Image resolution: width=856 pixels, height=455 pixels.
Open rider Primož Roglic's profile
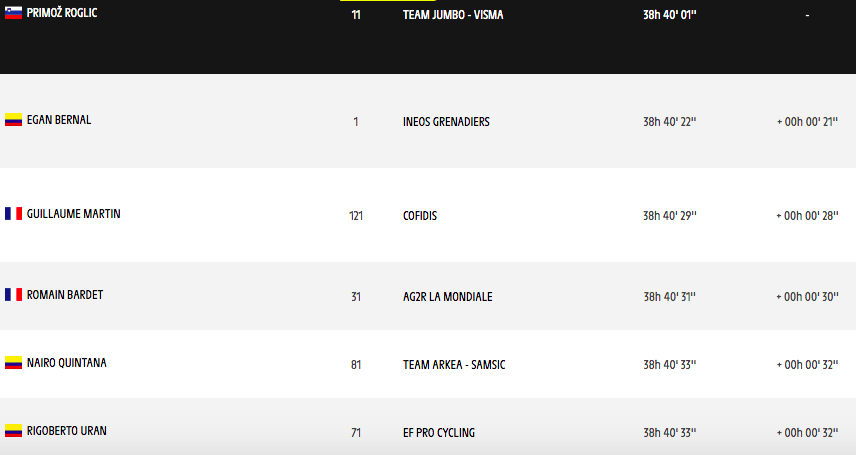pos(62,13)
